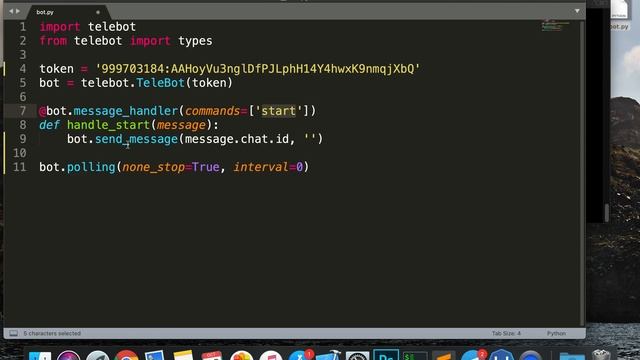Open the Trash in the Dock
This screenshot has width=640, height=360.
click(601, 355)
